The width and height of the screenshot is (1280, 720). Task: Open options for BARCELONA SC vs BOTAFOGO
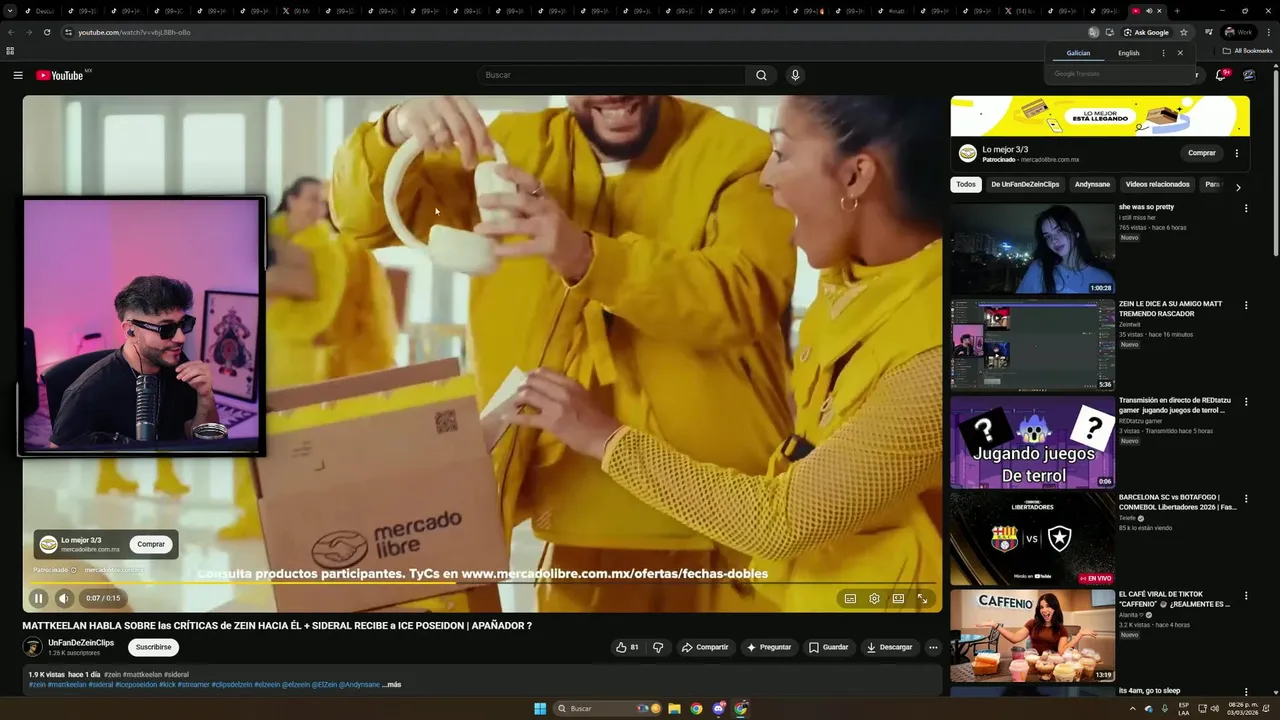1246,498
